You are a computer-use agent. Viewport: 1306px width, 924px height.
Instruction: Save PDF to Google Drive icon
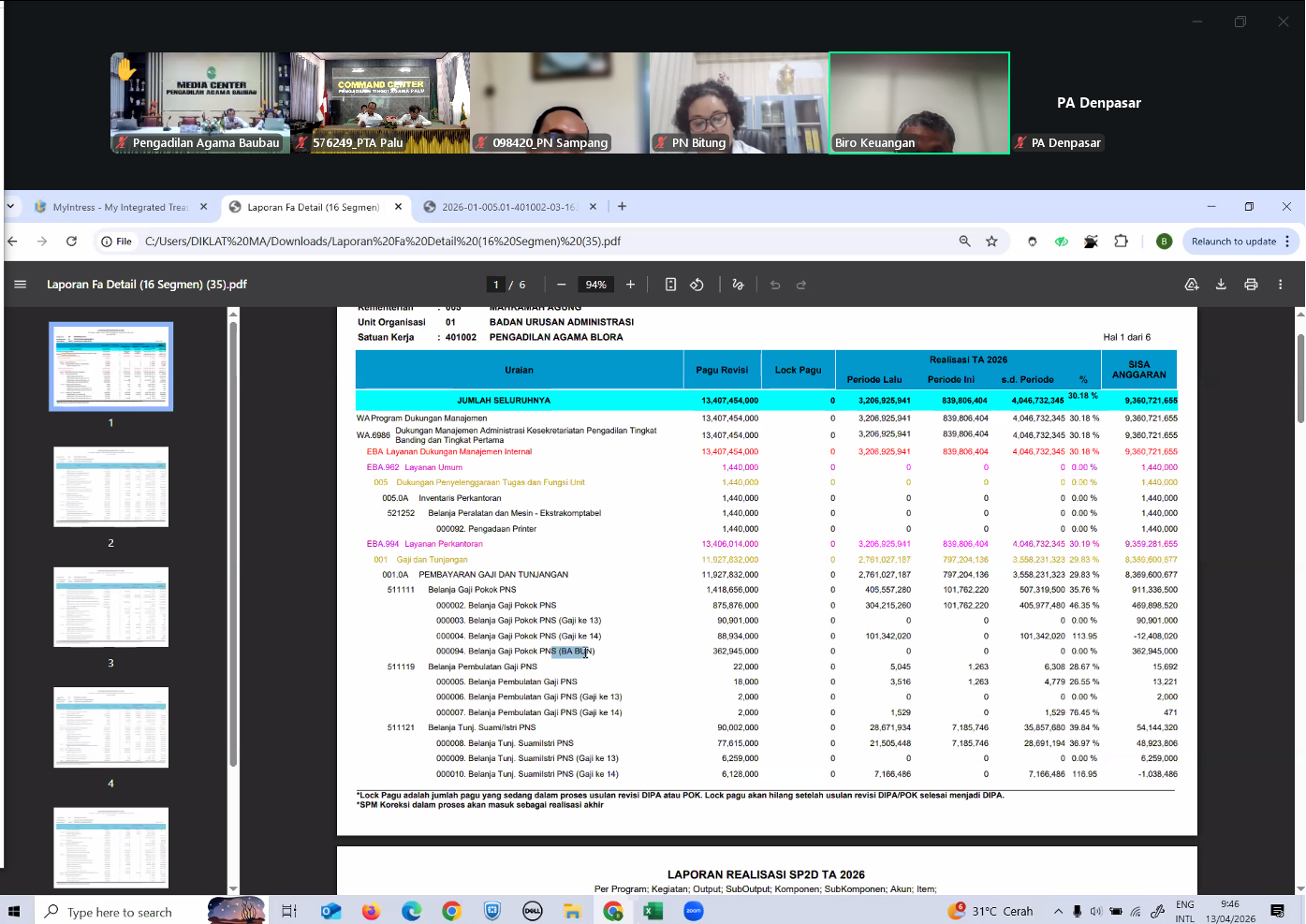[x=1191, y=285]
